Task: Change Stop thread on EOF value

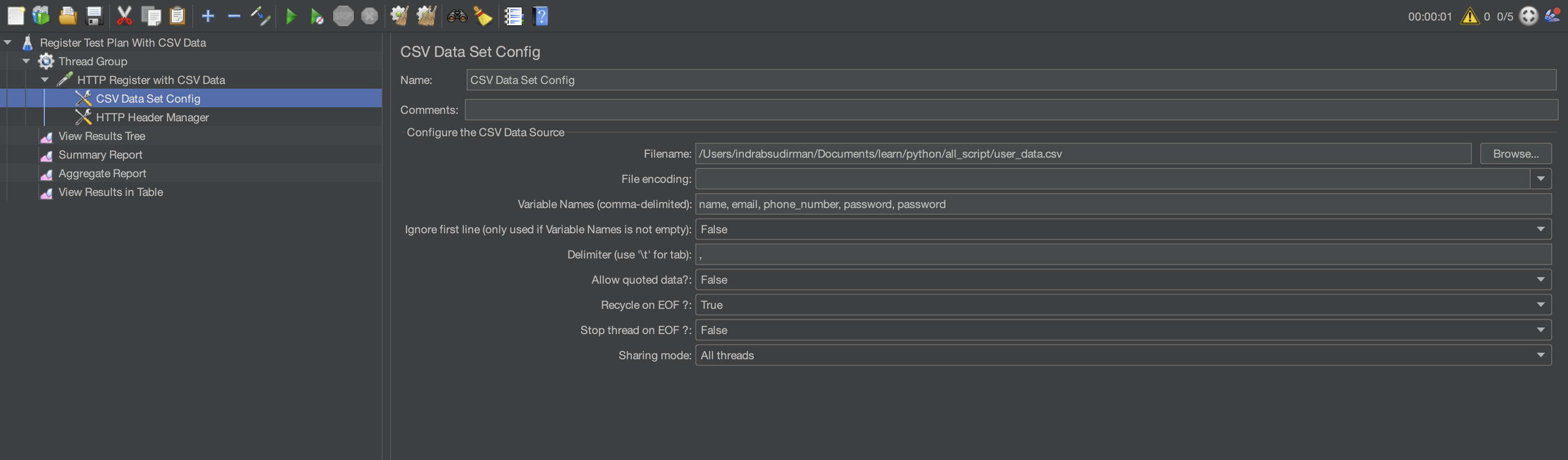Action: click(1541, 330)
